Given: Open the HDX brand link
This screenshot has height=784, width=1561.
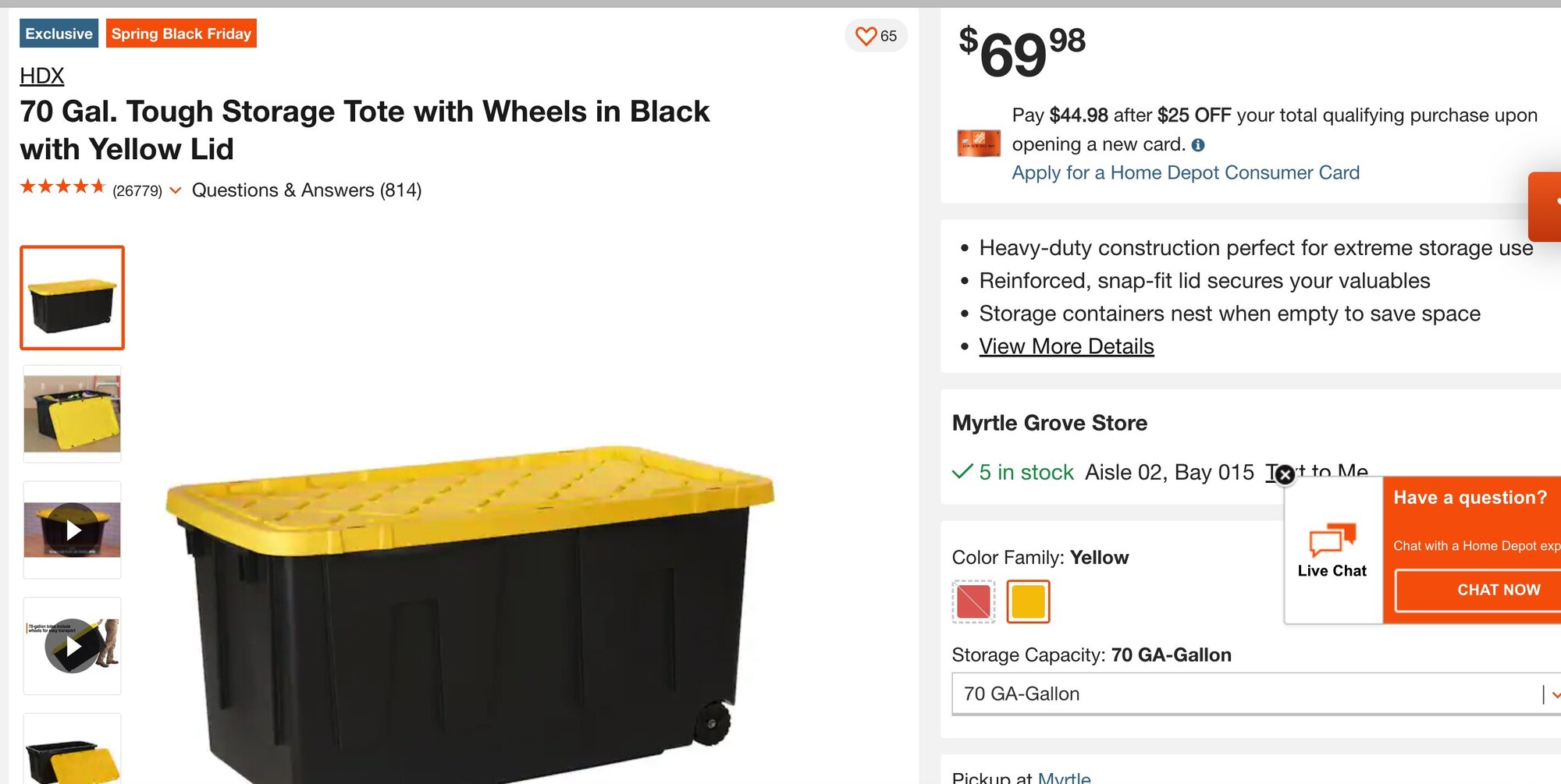Looking at the screenshot, I should tap(42, 76).
